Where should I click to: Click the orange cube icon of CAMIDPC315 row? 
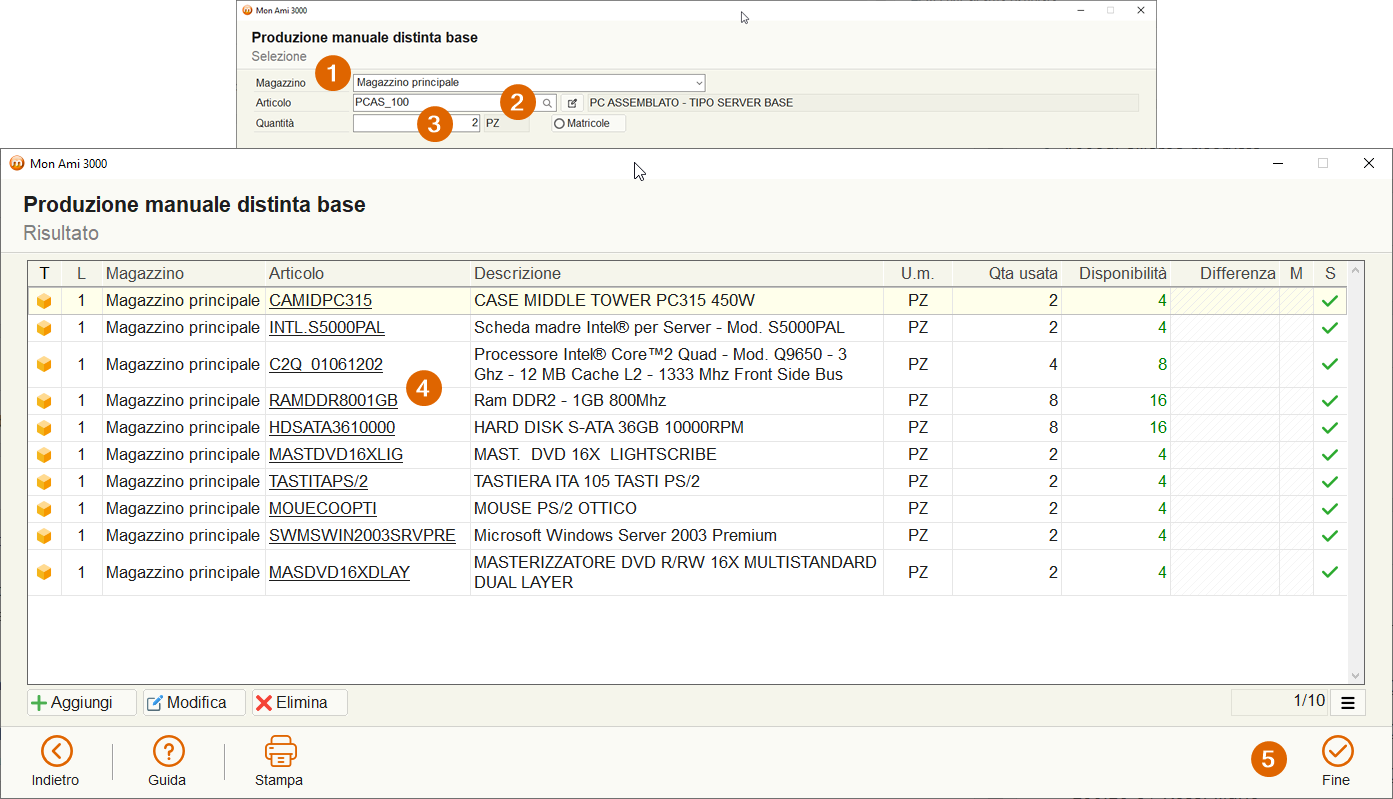(x=44, y=301)
